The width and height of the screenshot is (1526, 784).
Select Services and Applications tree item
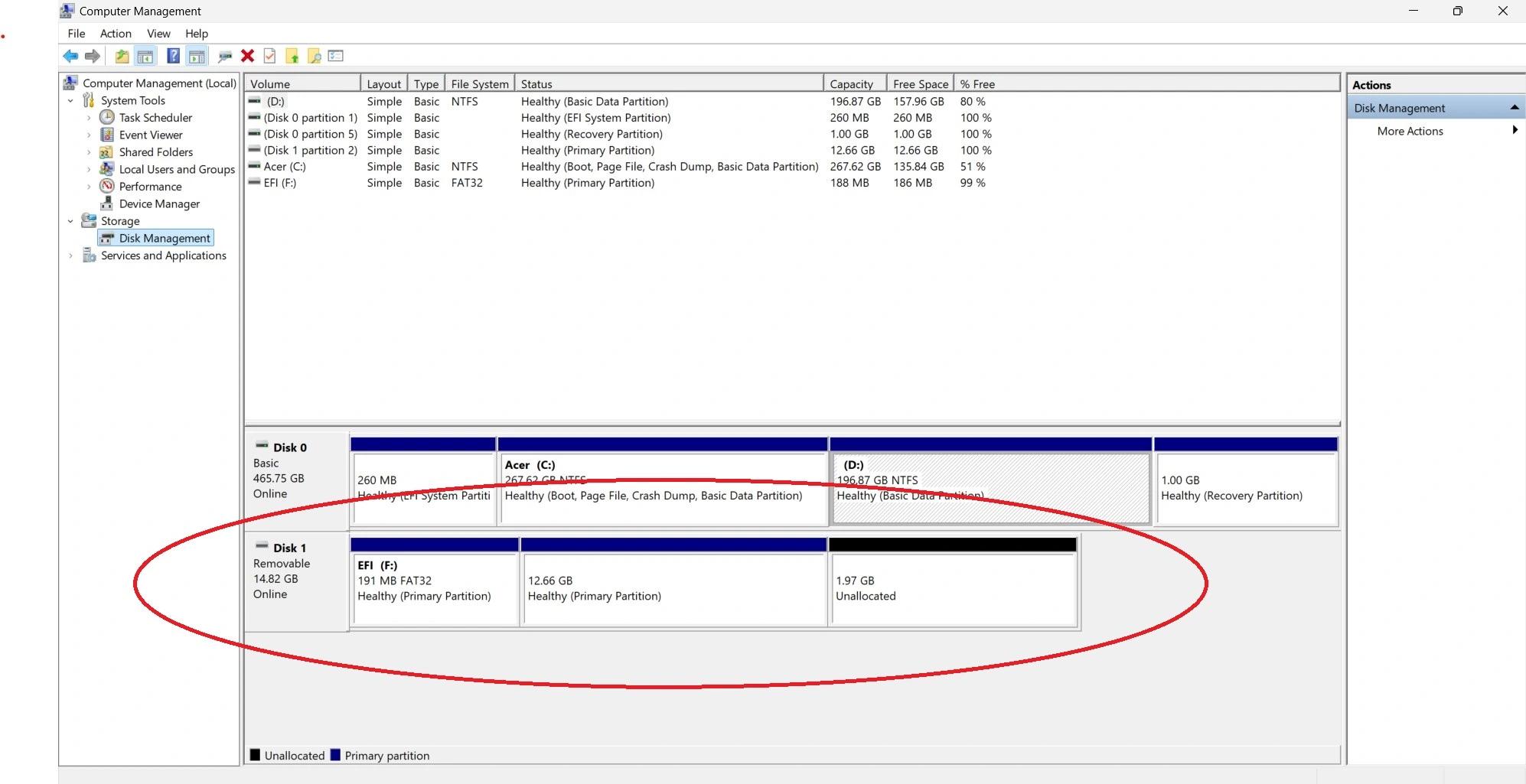click(x=164, y=255)
